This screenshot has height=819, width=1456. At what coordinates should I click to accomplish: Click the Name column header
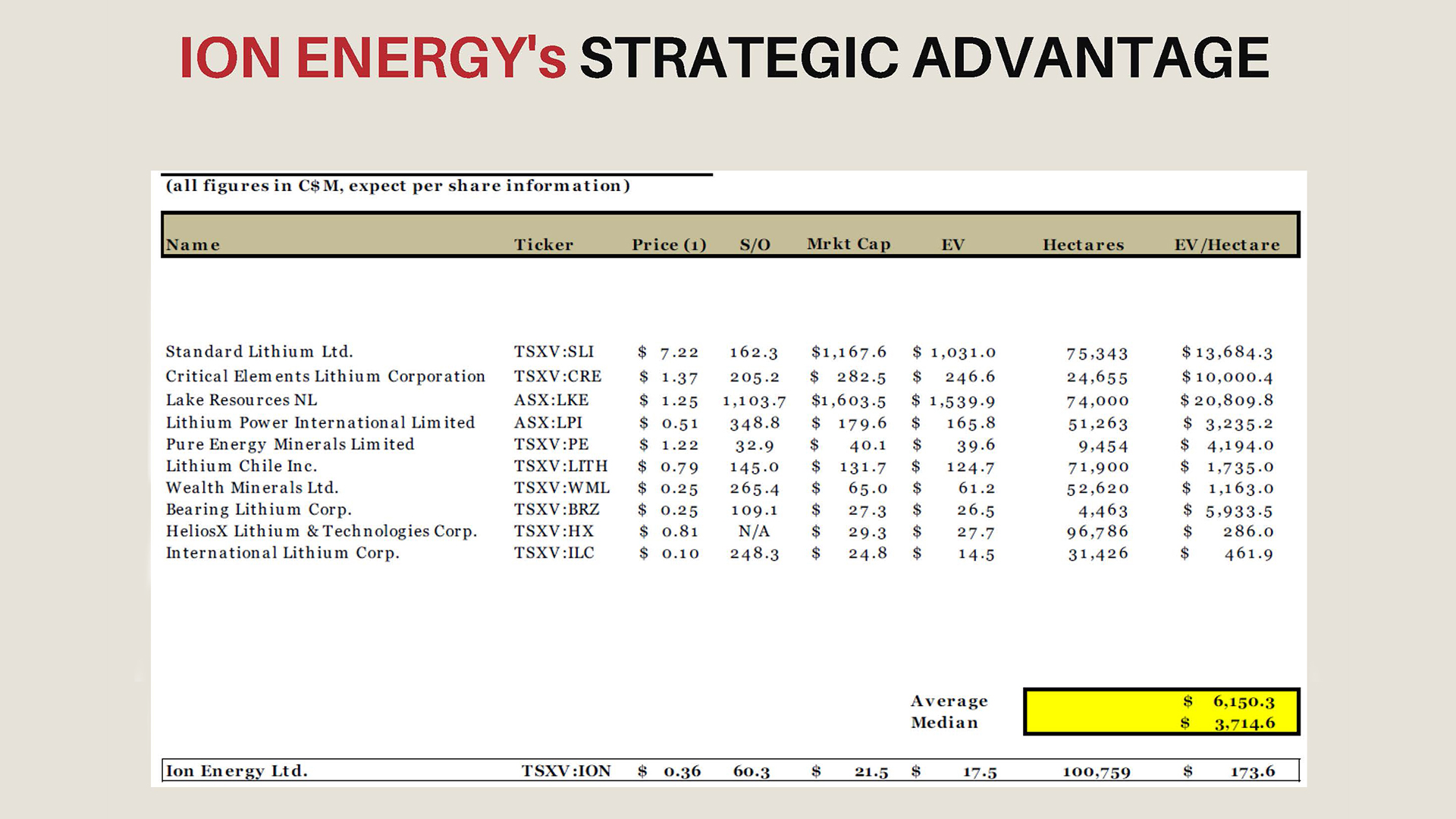193,245
